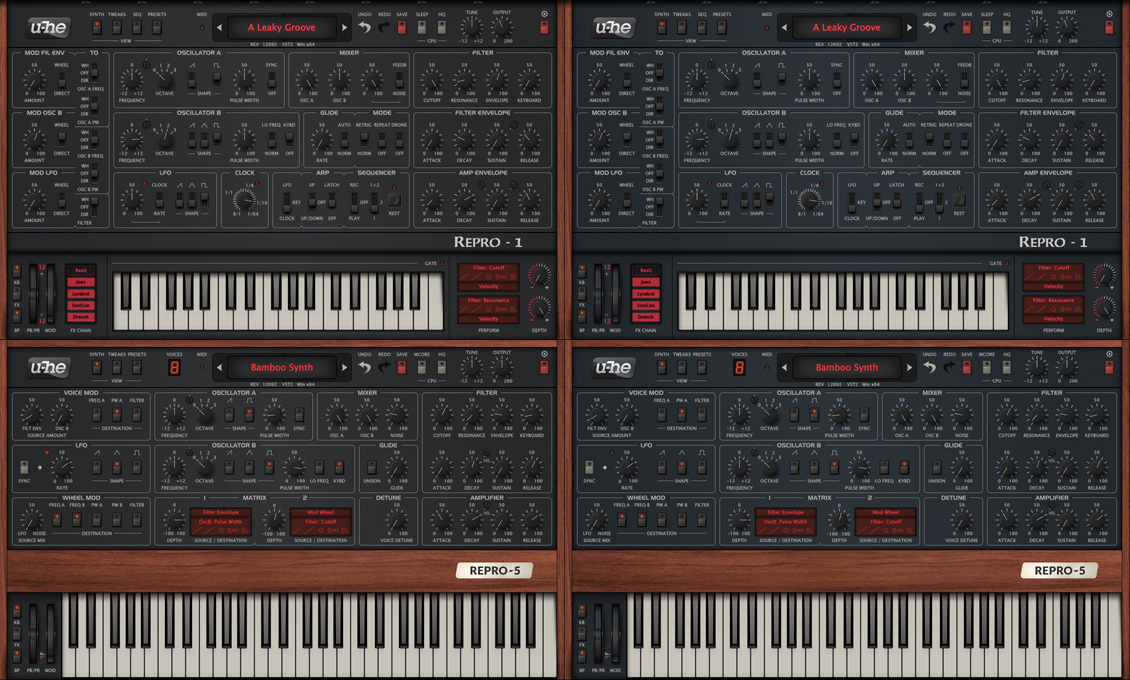
Task: Click red SAVE button in left Repro-1
Action: [402, 27]
